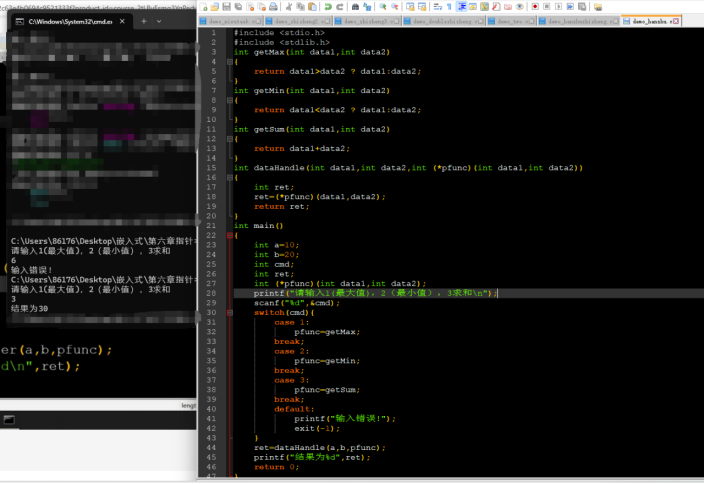
Task: Close the demo_hanshu.c active tab
Action: (676, 21)
